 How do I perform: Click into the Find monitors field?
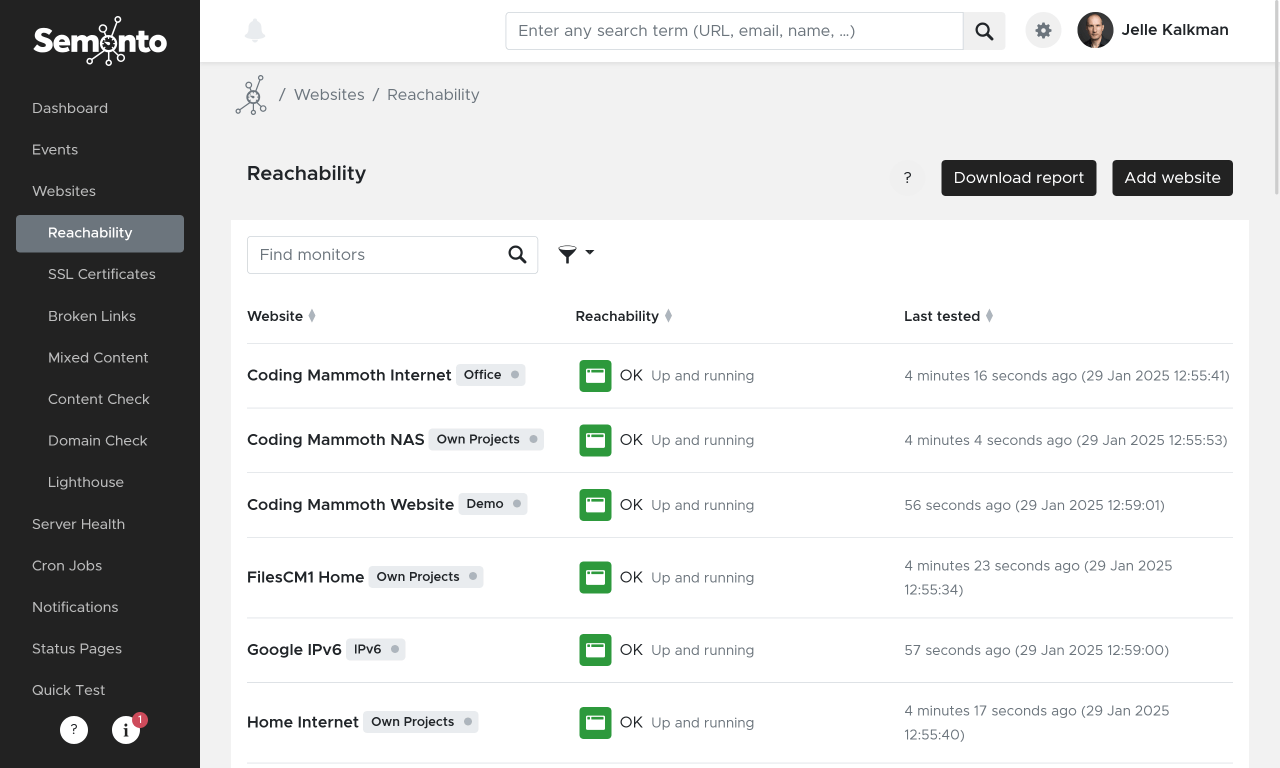tap(378, 255)
